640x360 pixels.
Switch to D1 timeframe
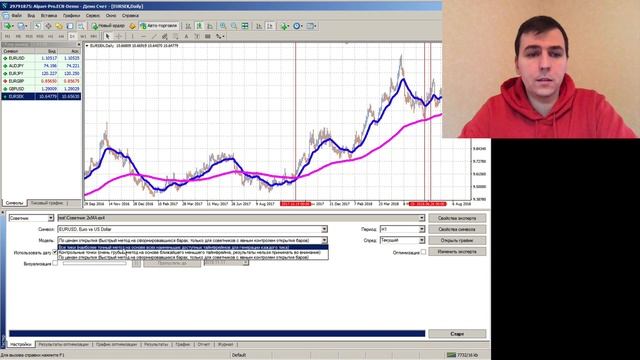72,36
